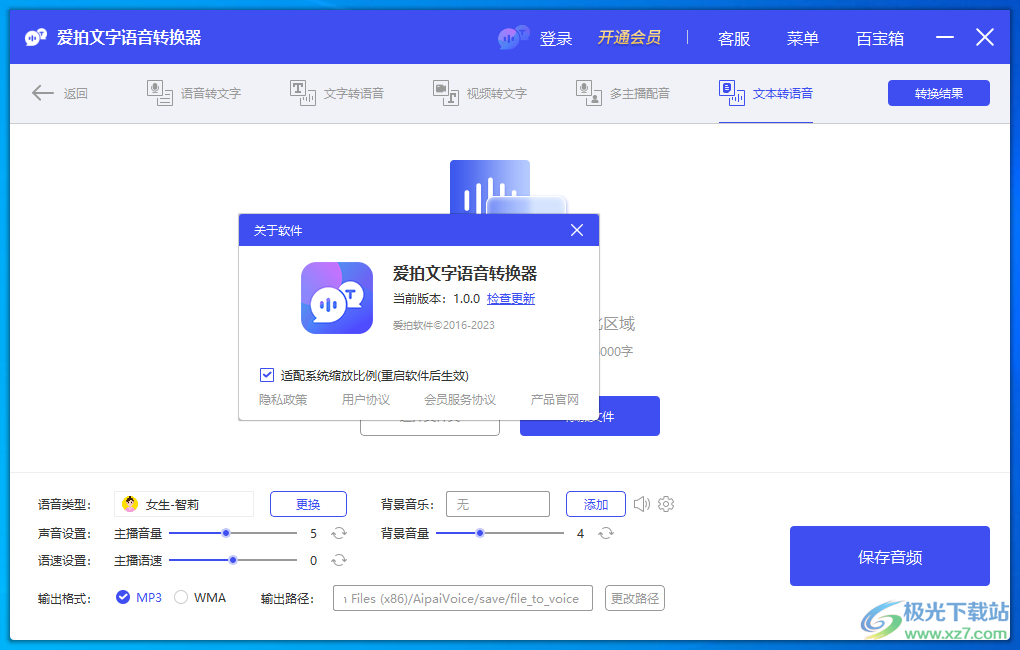Minimize the main application window

tap(945, 37)
